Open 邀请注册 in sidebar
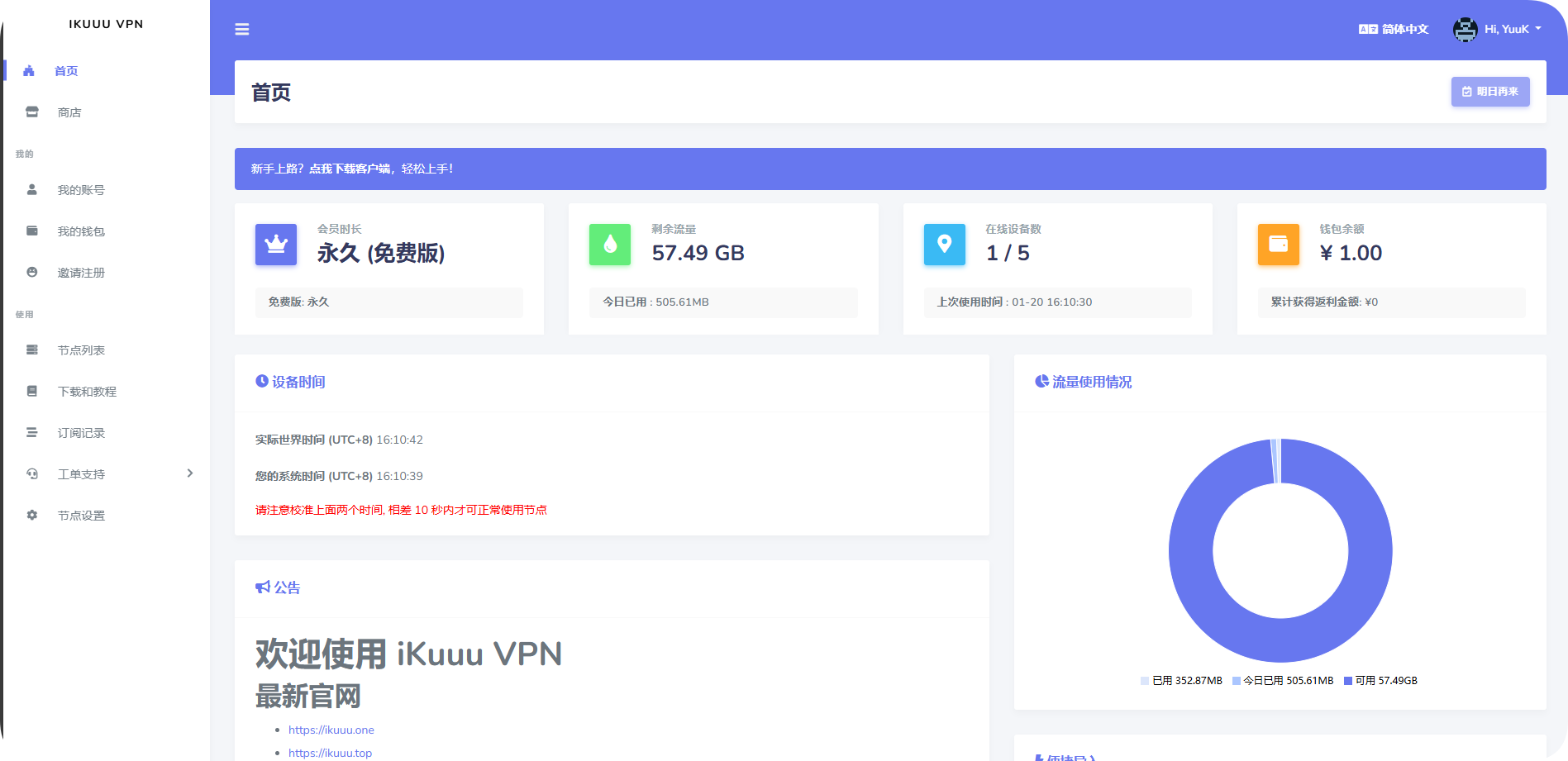This screenshot has height=761, width=1568. click(x=81, y=273)
